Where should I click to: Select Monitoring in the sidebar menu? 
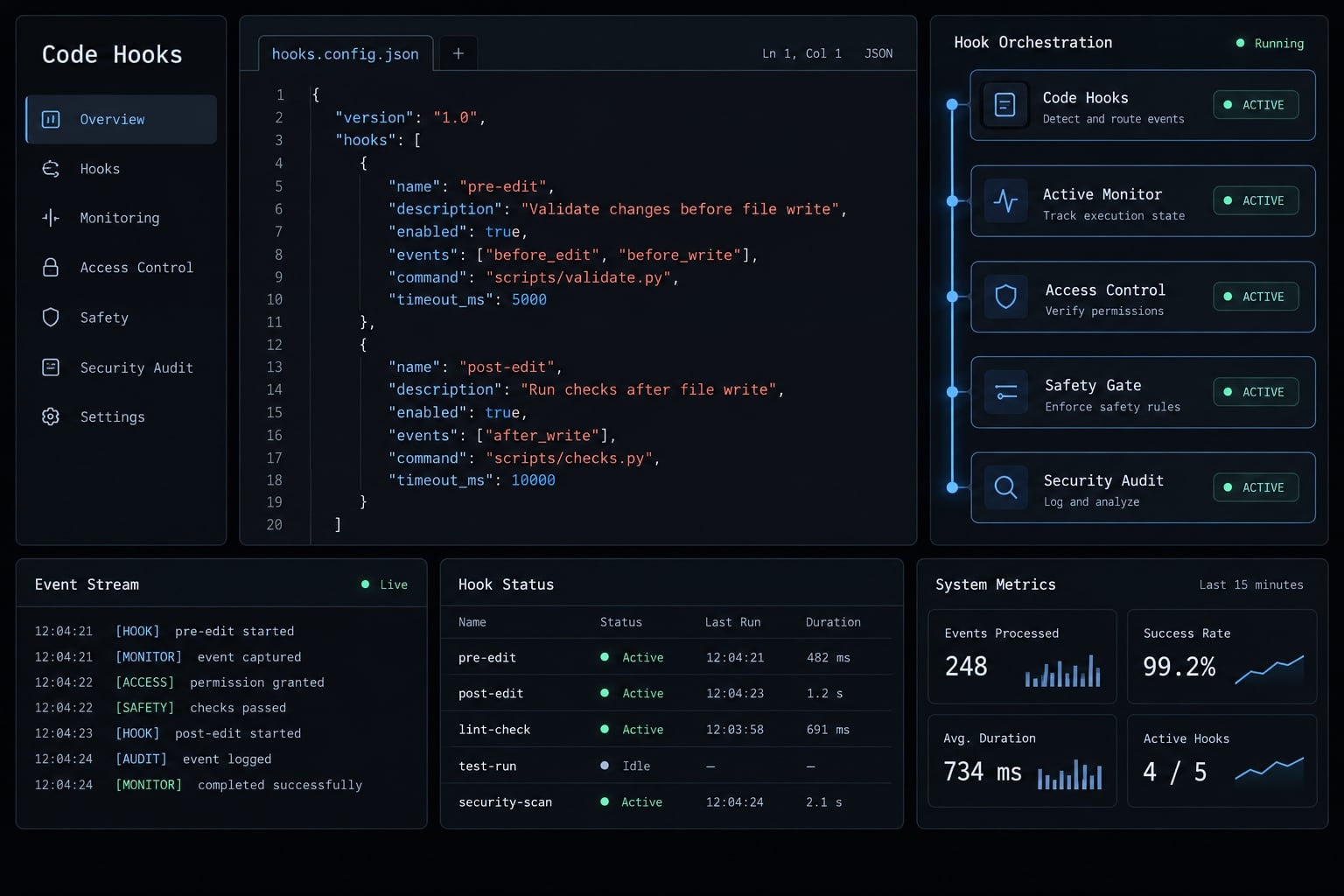(x=121, y=218)
